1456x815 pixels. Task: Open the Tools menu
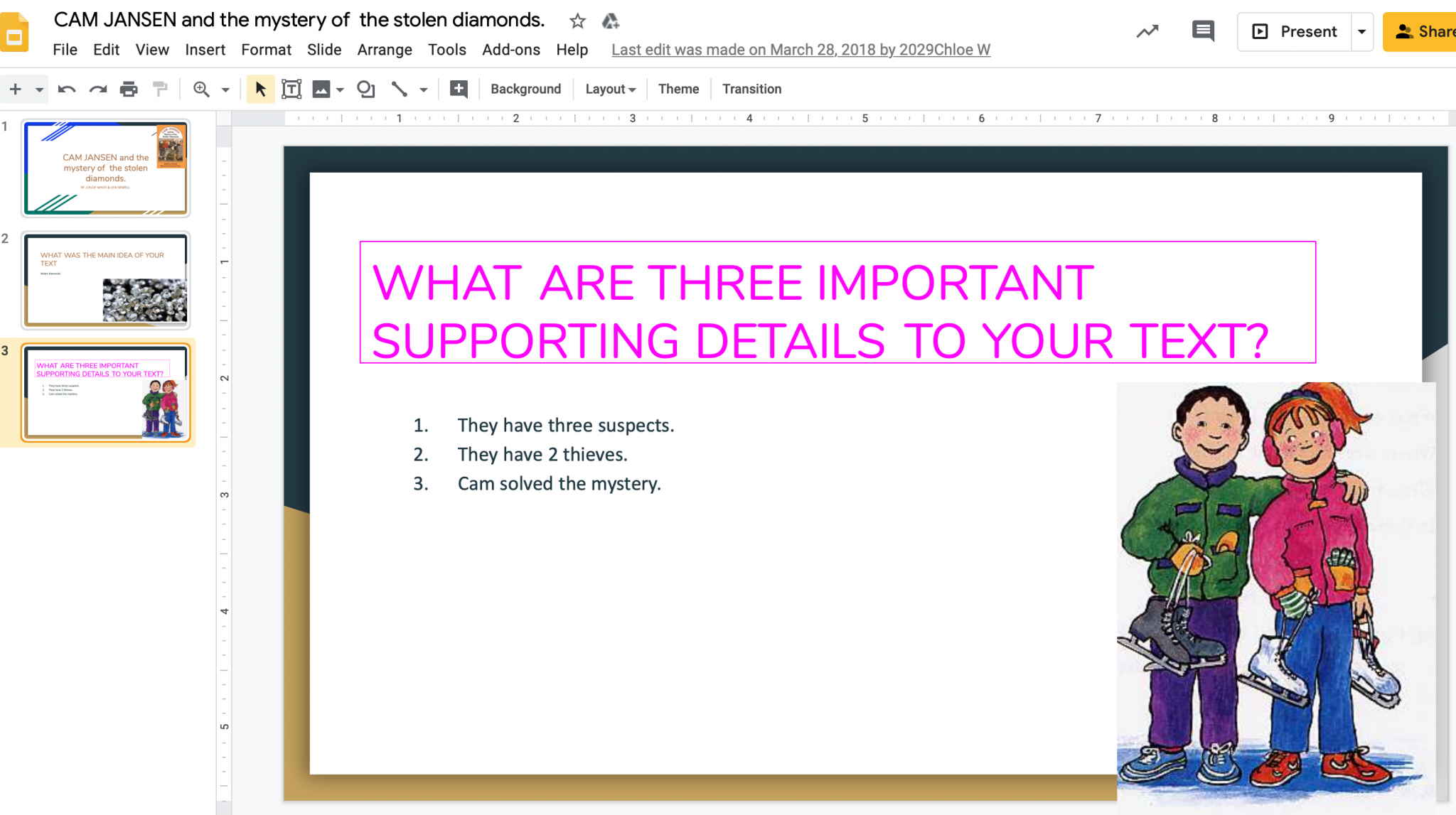click(446, 50)
